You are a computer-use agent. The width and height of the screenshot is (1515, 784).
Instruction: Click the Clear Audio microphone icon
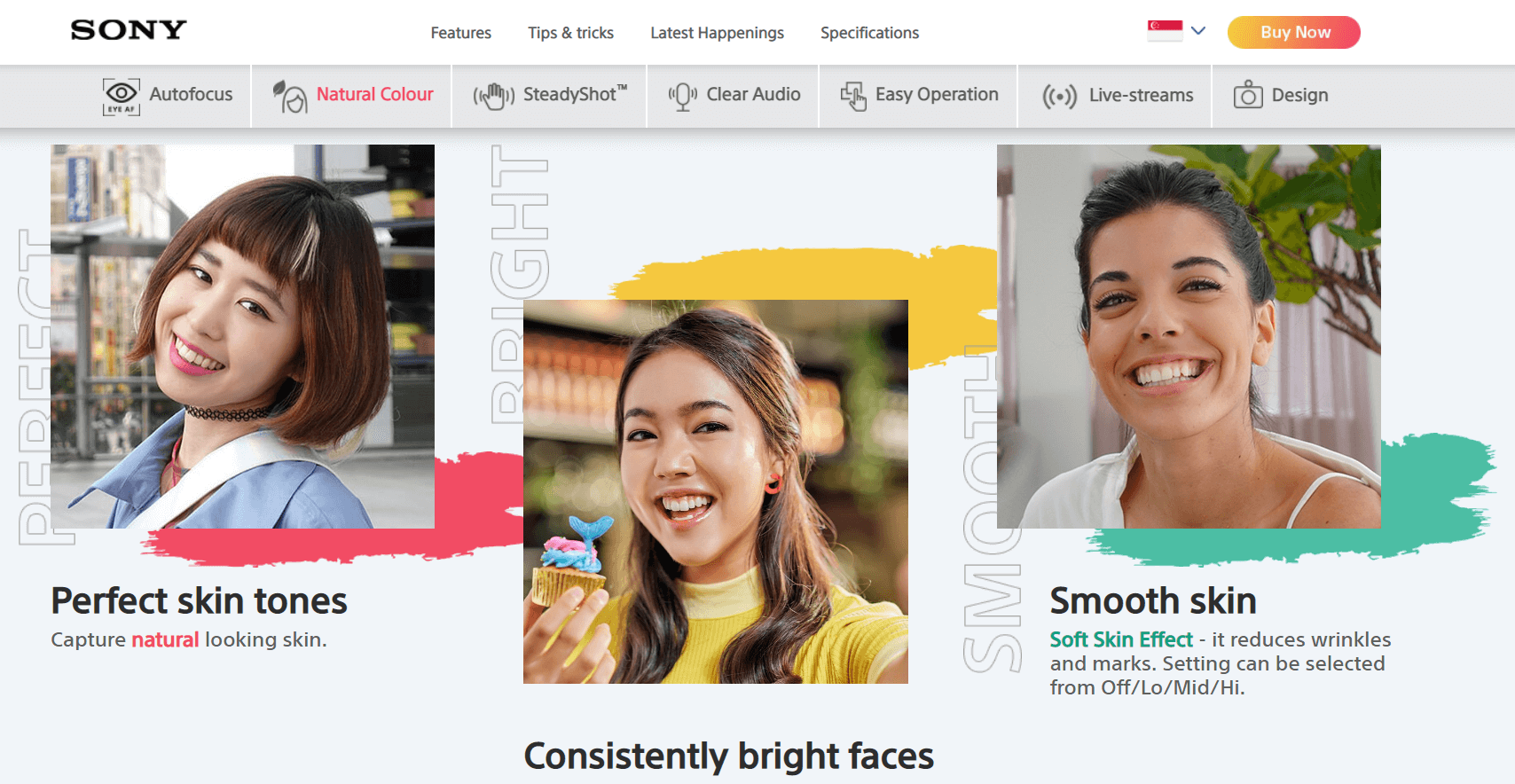682,96
